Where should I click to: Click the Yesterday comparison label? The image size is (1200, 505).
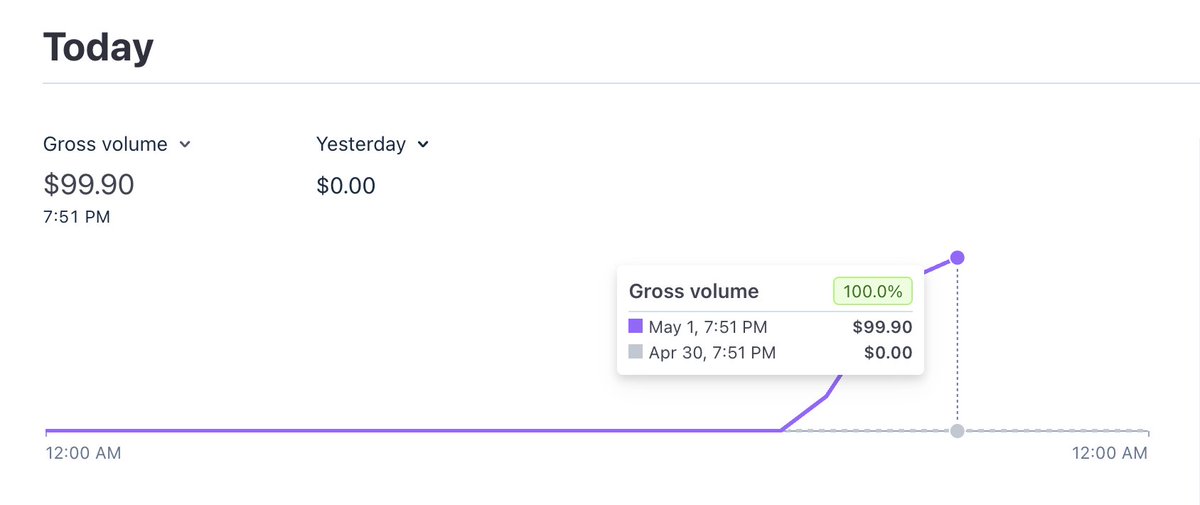pyautogui.click(x=361, y=144)
